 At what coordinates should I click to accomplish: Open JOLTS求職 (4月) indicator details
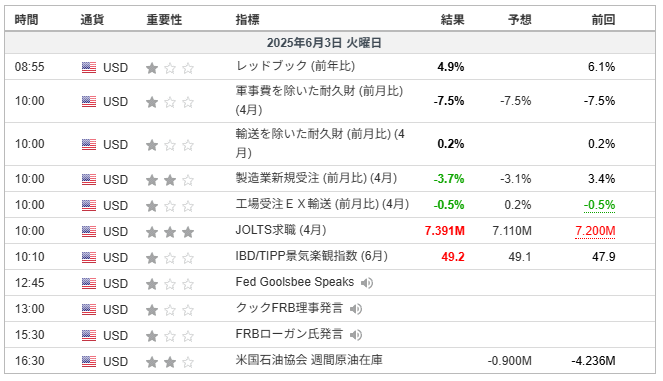281,230
